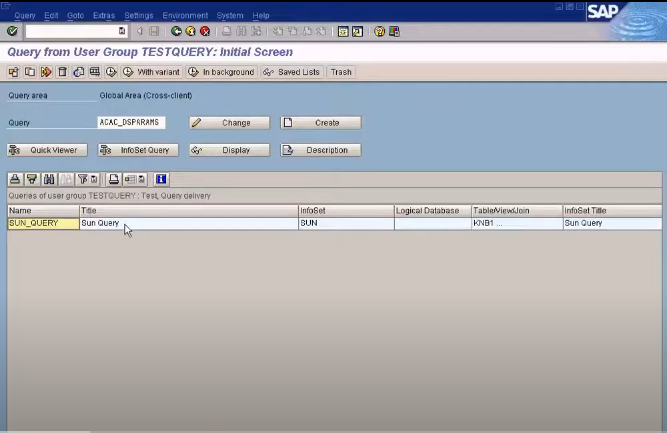Click Sun Query in InfoSet Title column
Image resolution: width=667 pixels, height=433 pixels.
[613, 223]
